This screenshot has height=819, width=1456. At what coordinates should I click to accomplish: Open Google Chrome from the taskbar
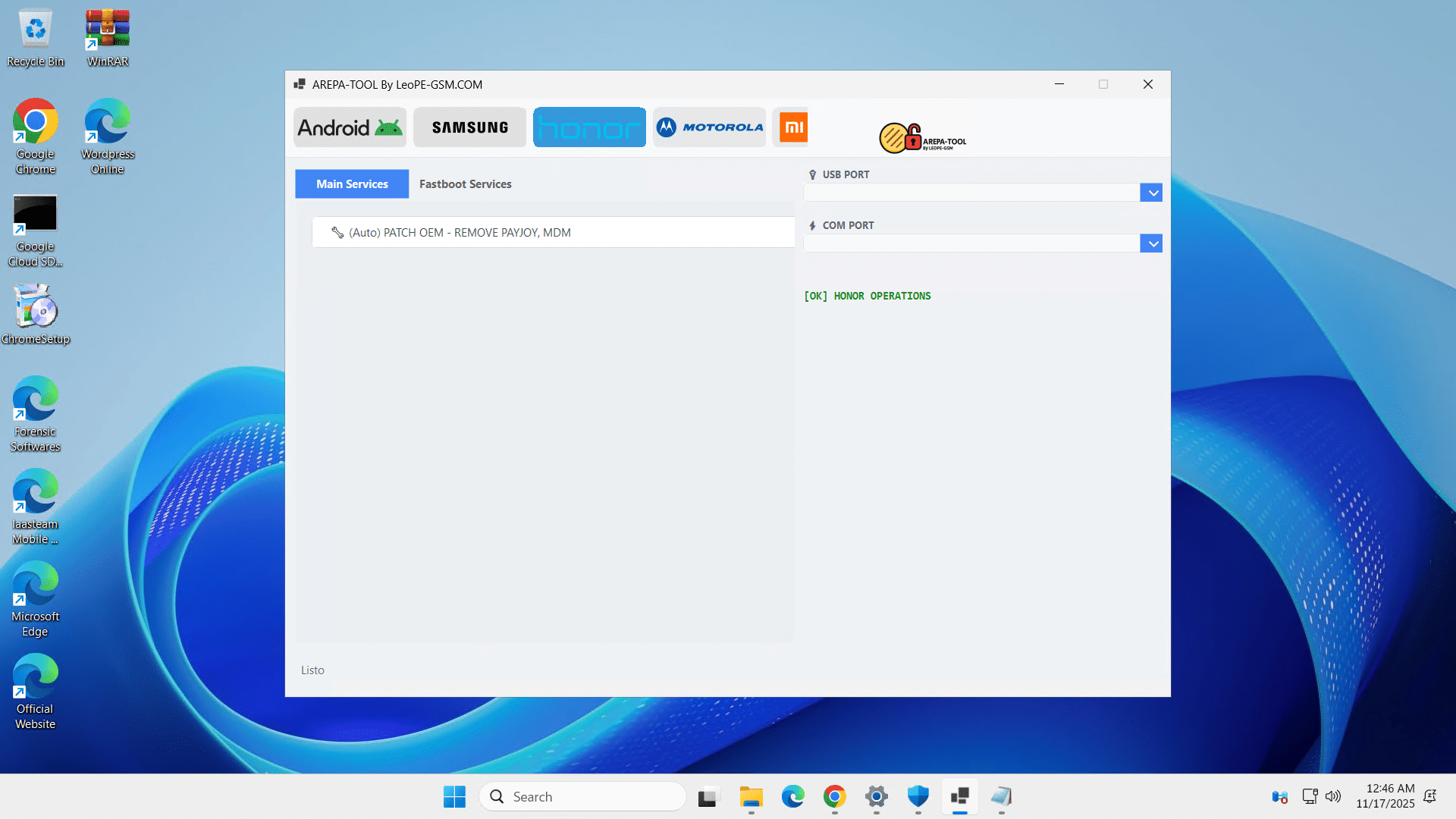(x=834, y=796)
